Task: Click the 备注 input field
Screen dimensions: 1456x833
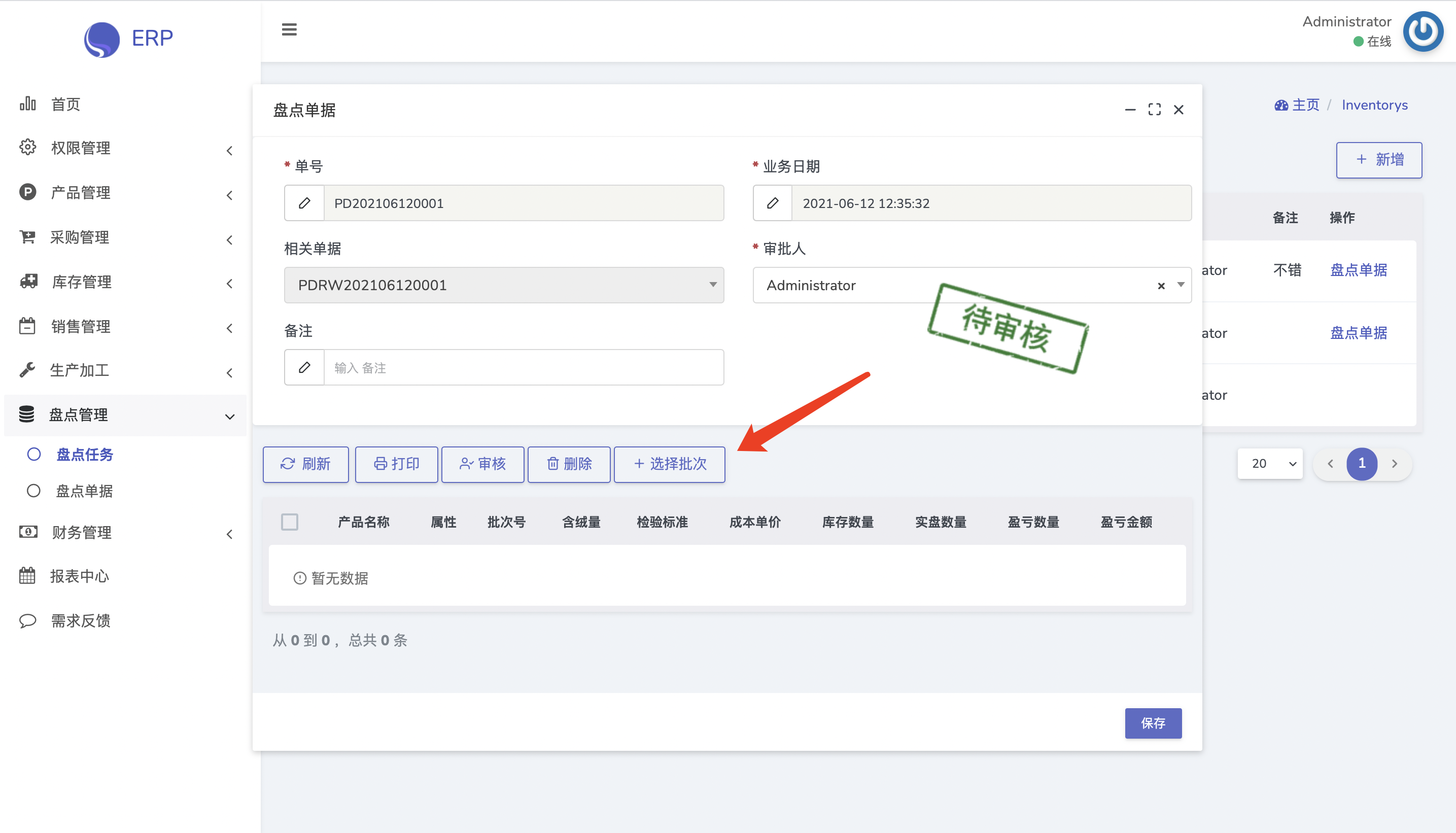Action: [x=523, y=368]
